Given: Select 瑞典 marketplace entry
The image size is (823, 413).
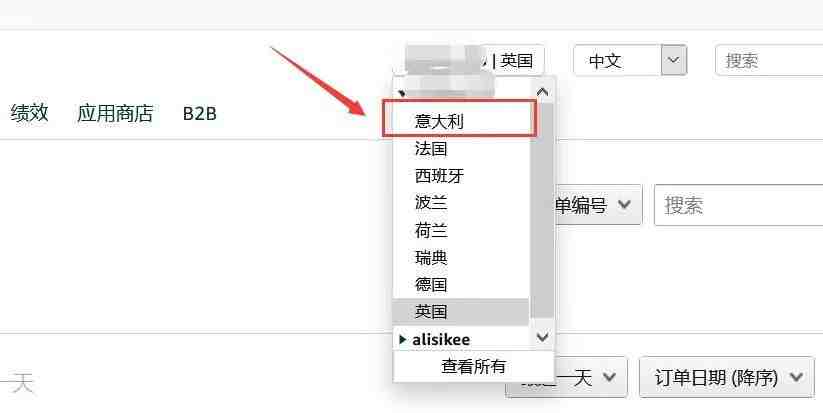Looking at the screenshot, I should (461, 257).
